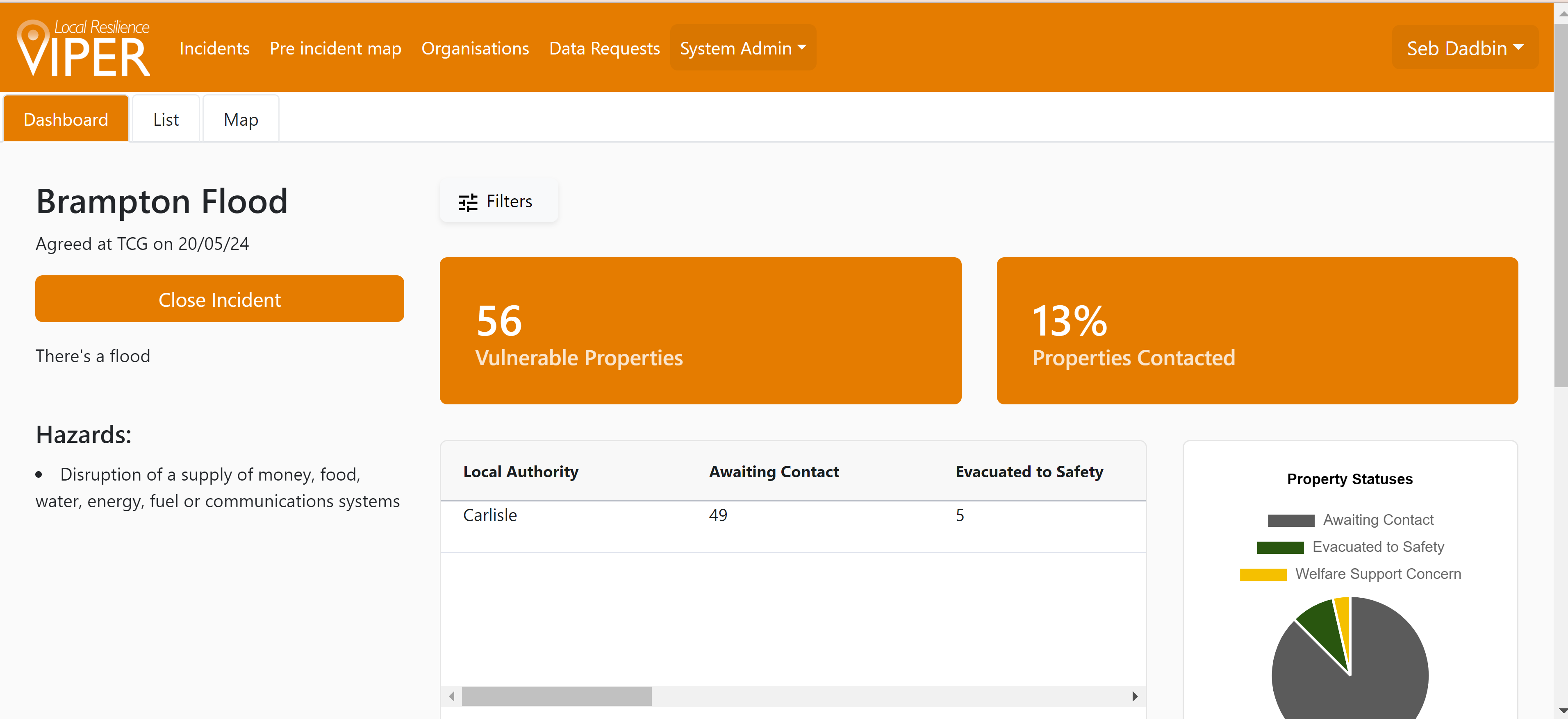Toggle Welfare Support Concern legend entry
The width and height of the screenshot is (1568, 719).
tap(1350, 574)
